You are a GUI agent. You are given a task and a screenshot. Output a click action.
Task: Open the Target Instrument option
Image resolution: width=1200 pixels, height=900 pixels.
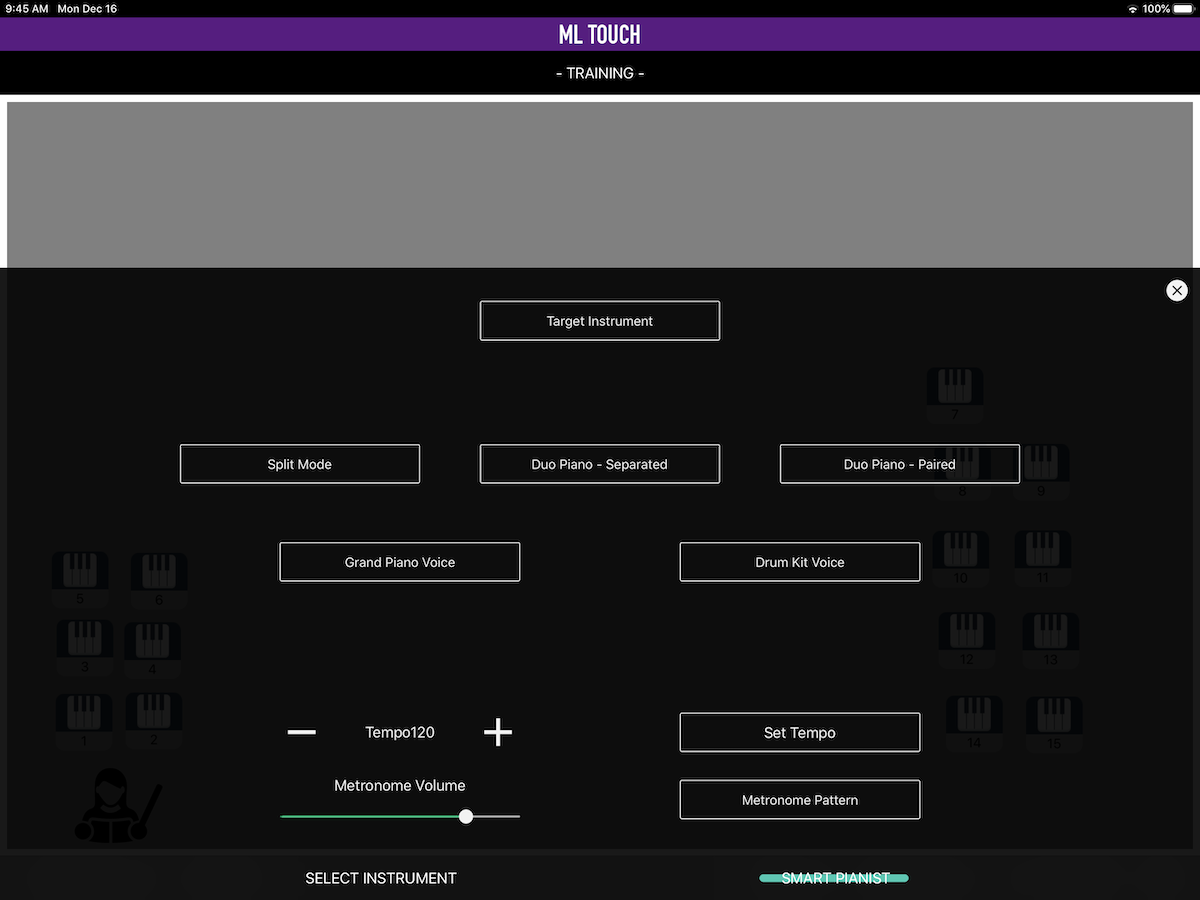pos(600,321)
